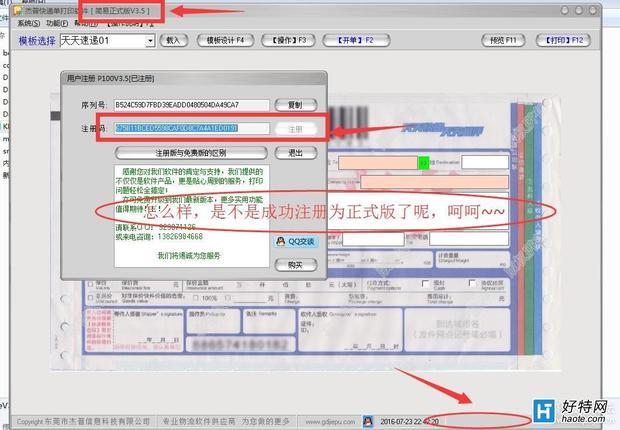The width and height of the screenshot is (620, 430).
Task: Click the application icon in the title bar
Action: [18, 10]
